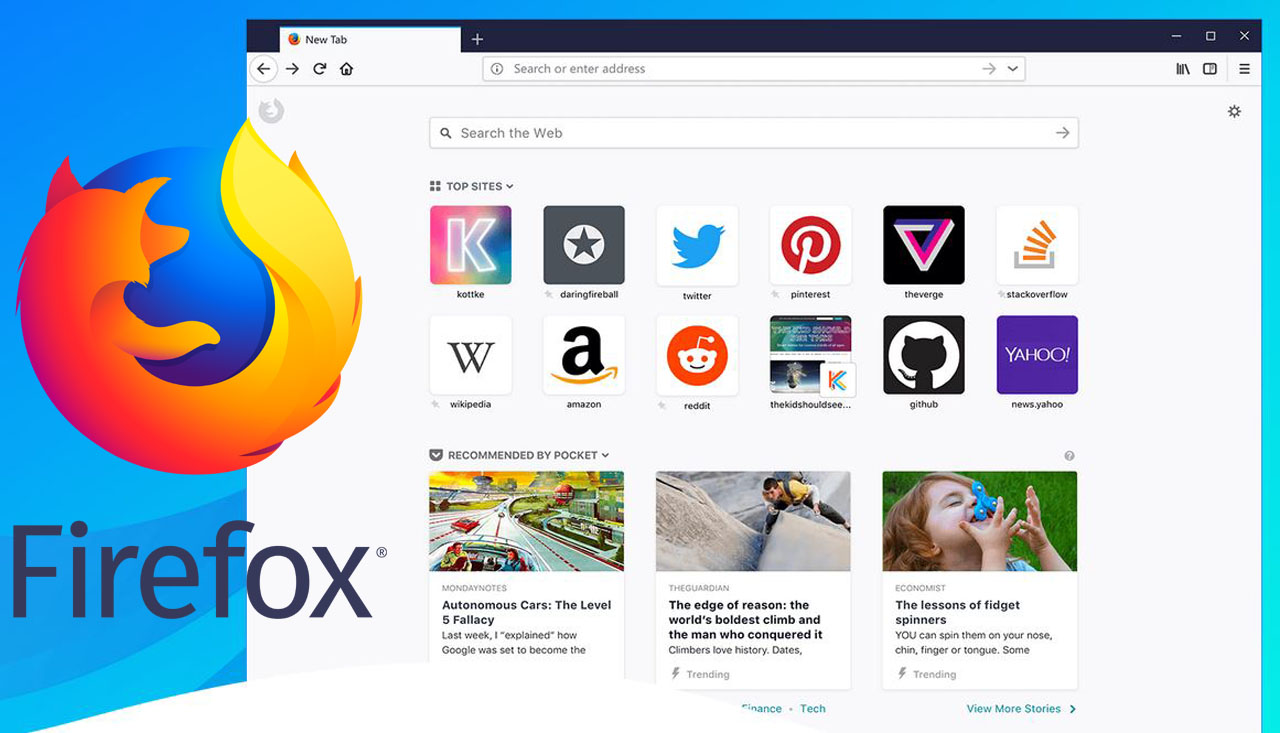Open Autonomous Cars story image
This screenshot has height=733, width=1280.
click(x=526, y=521)
